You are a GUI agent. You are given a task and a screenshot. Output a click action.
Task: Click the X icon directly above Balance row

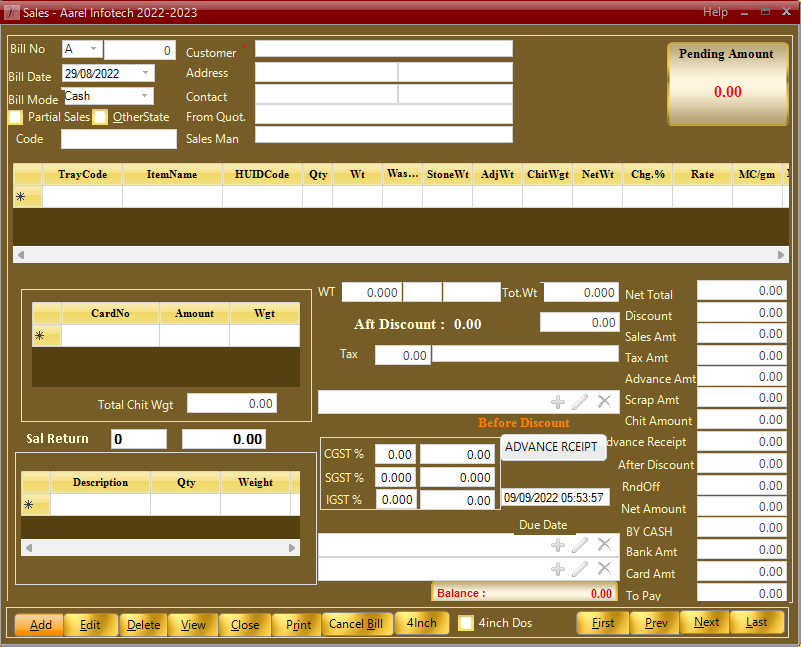tap(604, 569)
